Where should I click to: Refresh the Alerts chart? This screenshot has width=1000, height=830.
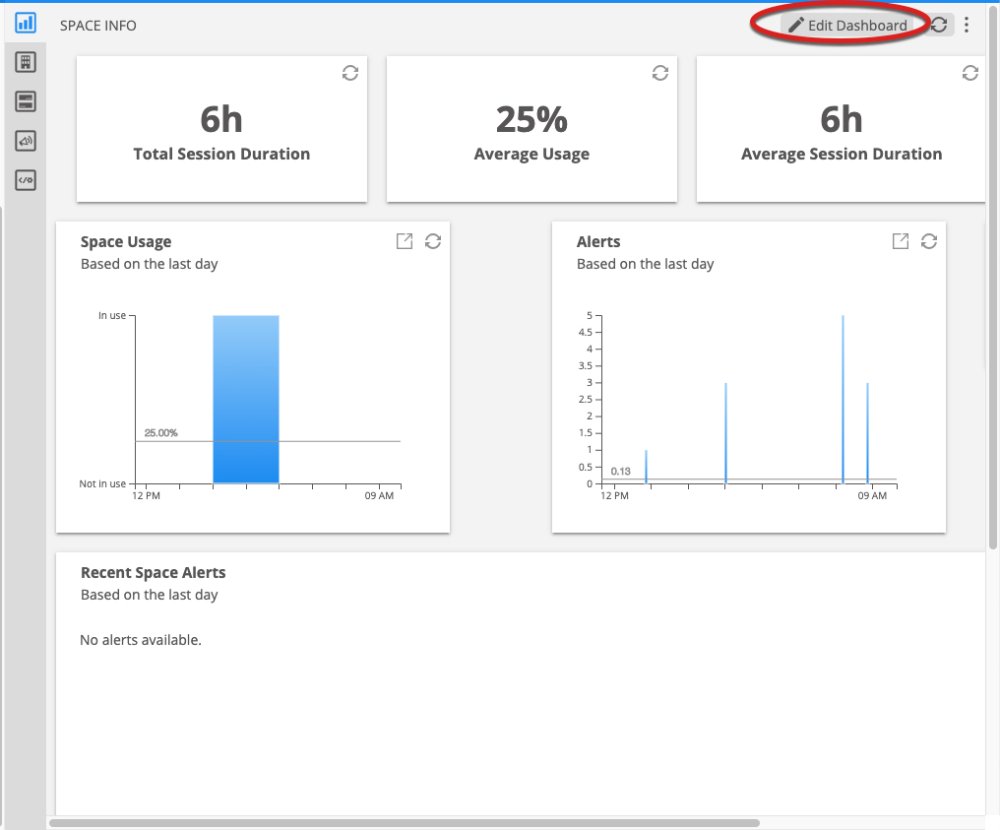(929, 241)
